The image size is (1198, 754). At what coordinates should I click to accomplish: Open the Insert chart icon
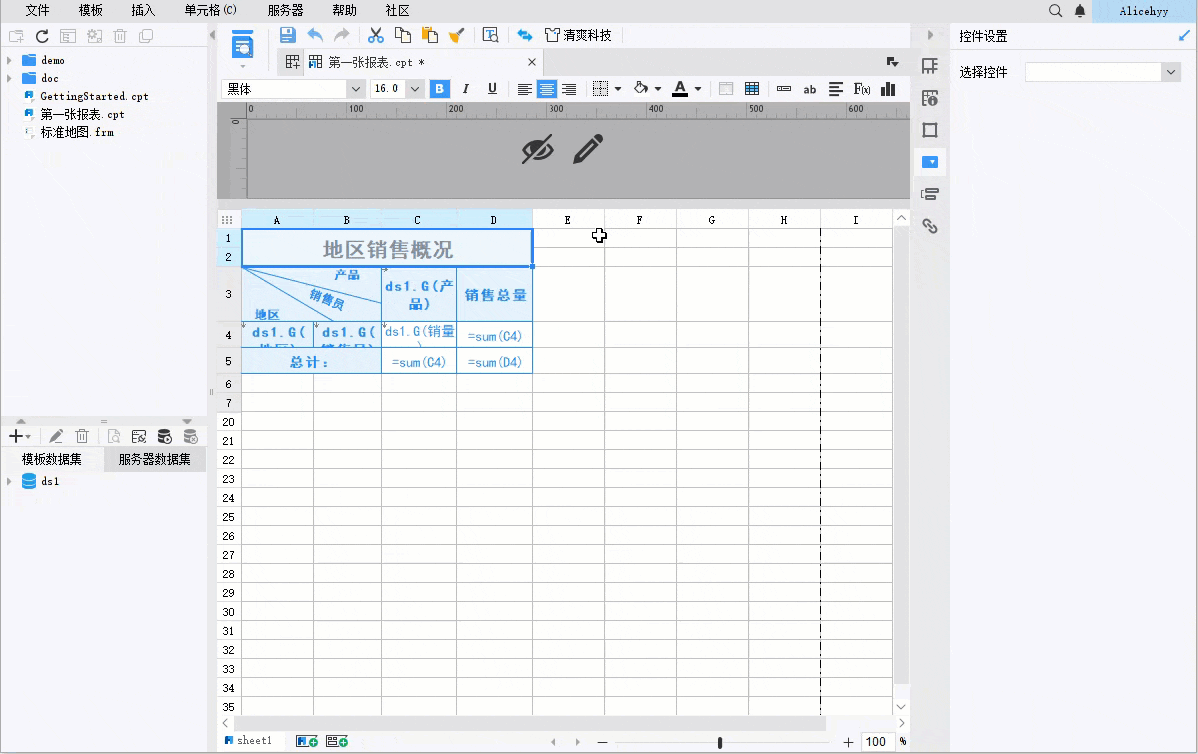coord(888,89)
